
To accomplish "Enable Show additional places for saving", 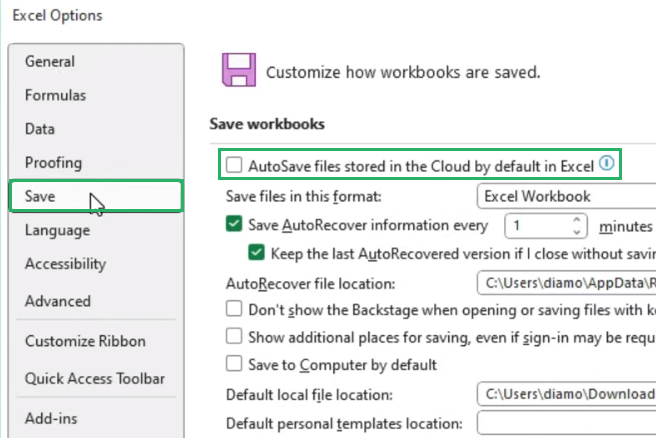I will 234,336.
